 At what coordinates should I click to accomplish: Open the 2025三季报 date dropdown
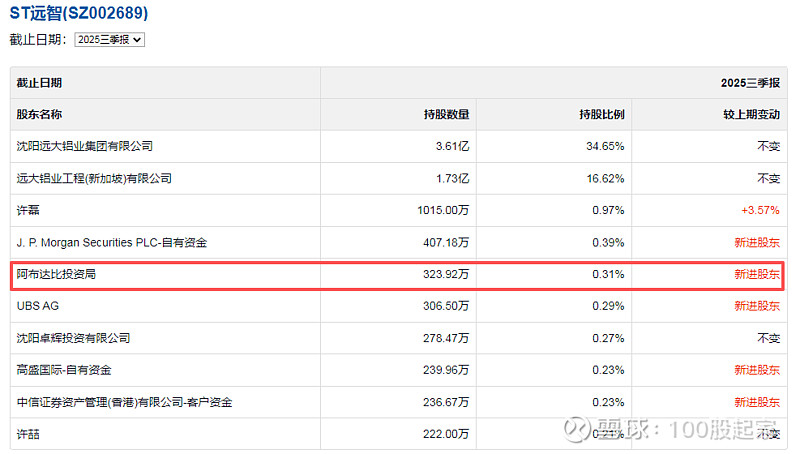click(110, 39)
